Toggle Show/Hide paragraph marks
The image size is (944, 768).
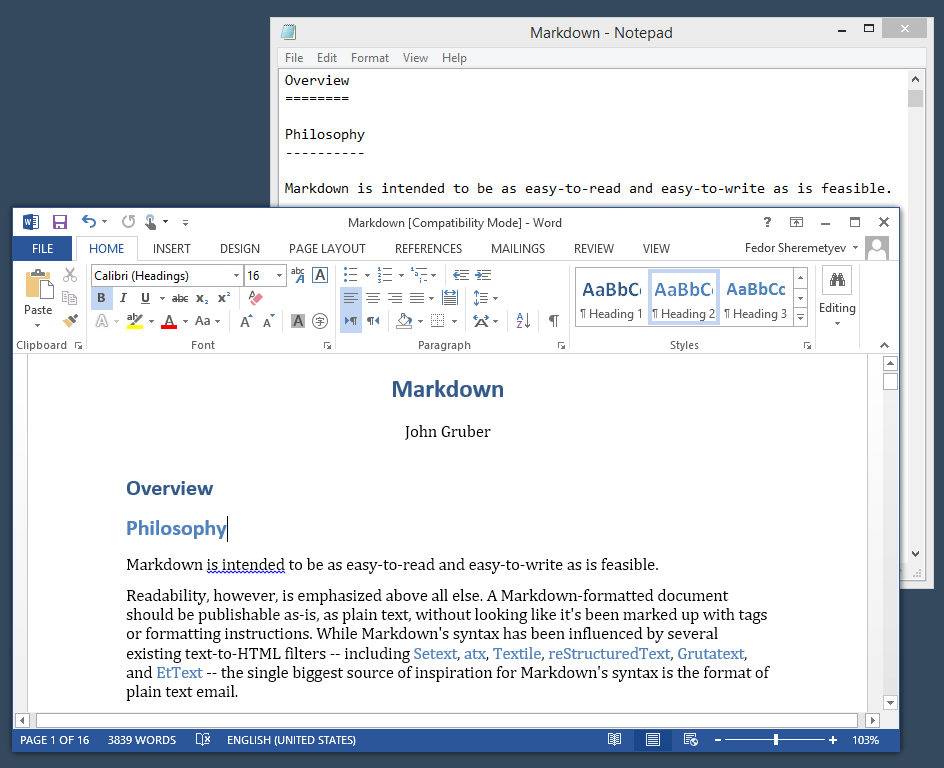point(553,320)
